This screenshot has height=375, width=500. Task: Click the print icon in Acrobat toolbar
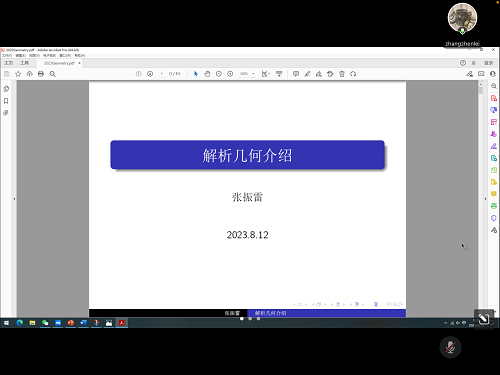tap(41, 74)
